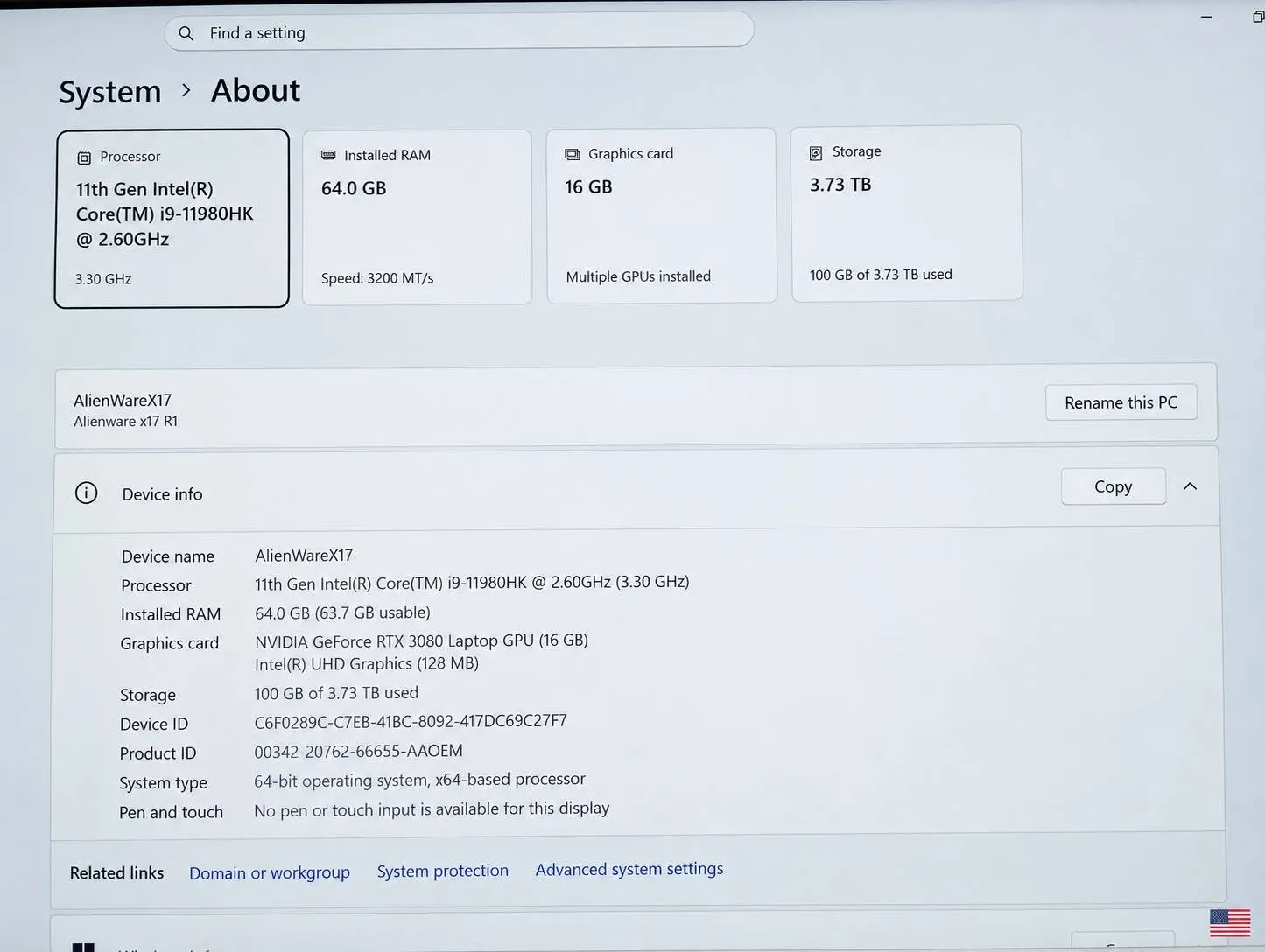
Task: Focus the Find a setting search box
Action: pos(459,32)
